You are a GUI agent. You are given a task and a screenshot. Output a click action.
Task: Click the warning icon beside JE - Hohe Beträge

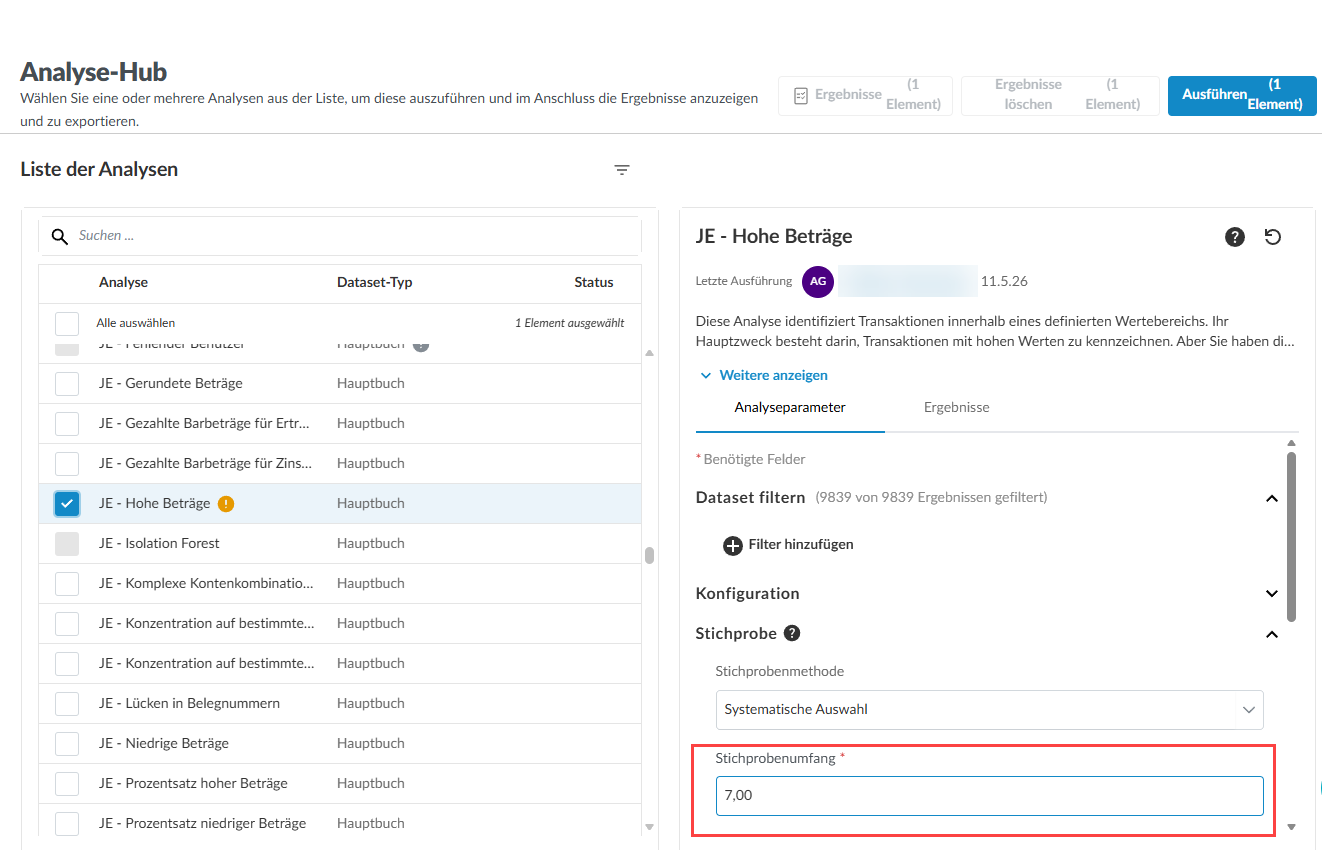[226, 504]
